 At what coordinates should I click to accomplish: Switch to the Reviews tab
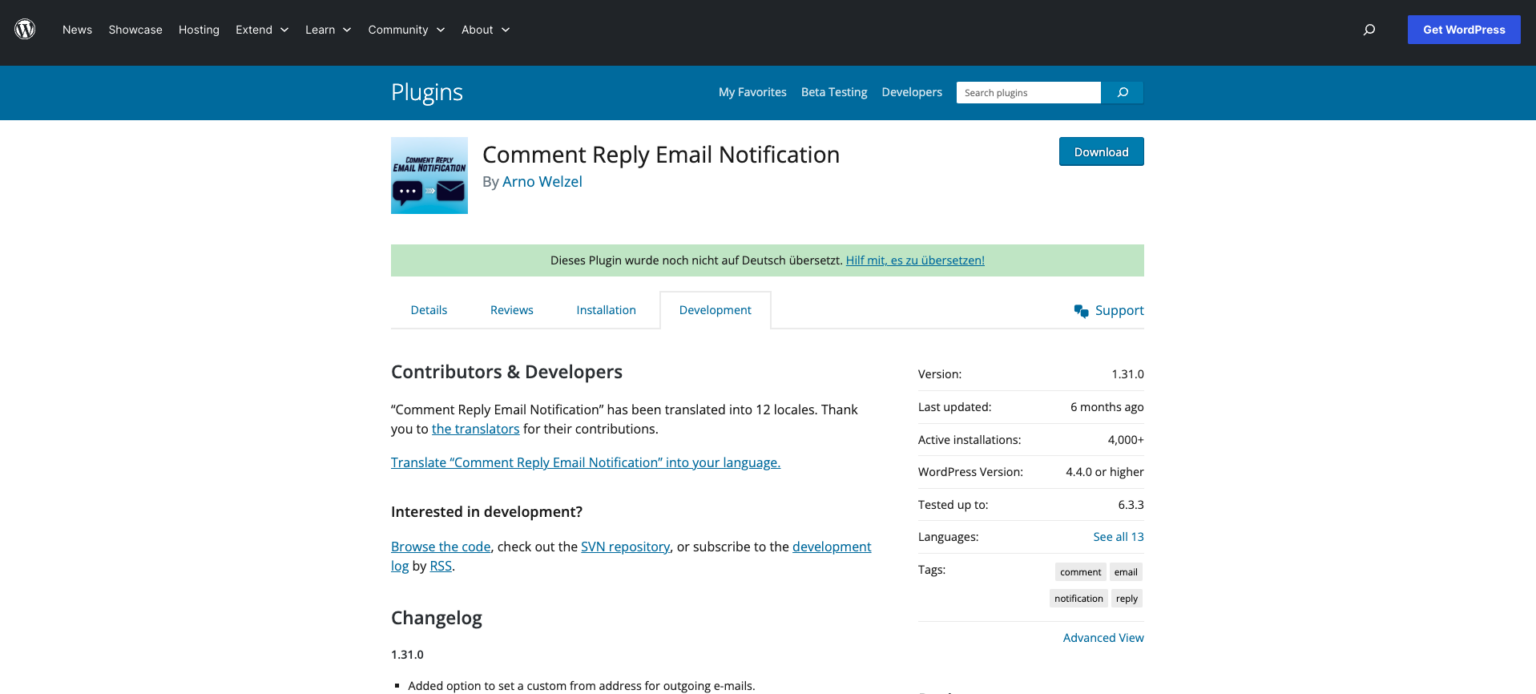point(511,310)
